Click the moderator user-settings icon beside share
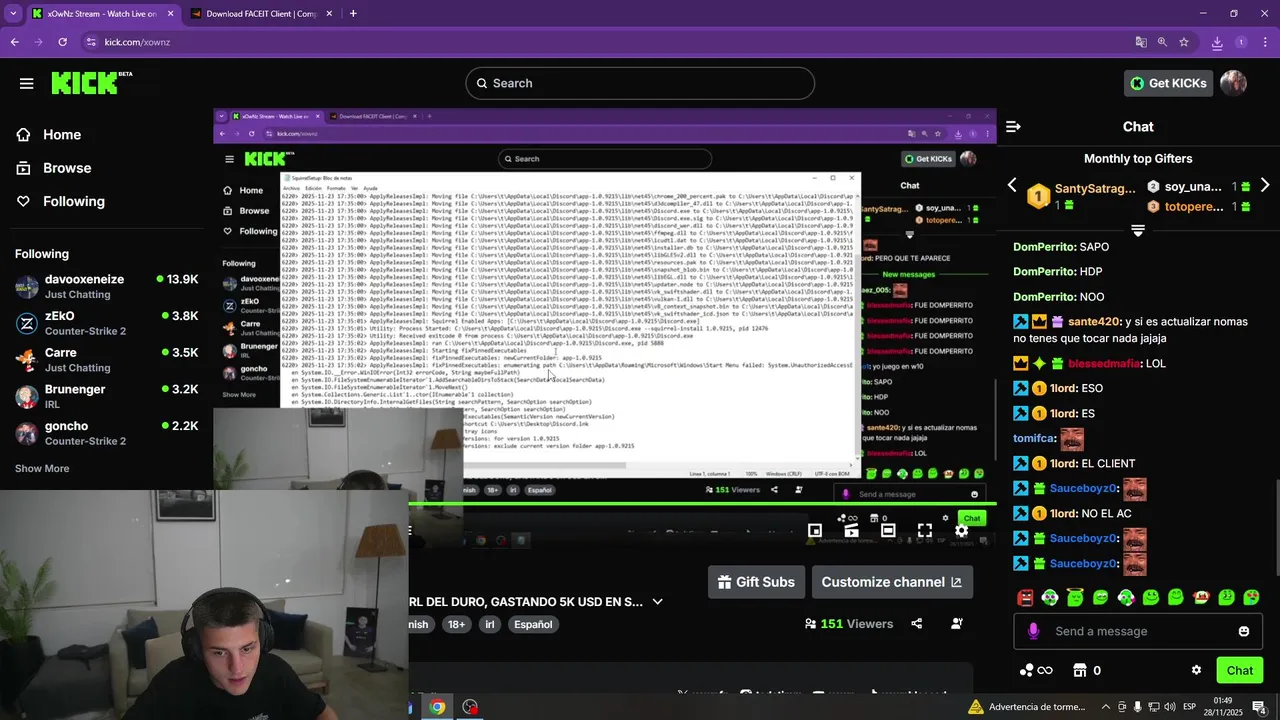Viewport: 1280px width, 720px height. pyautogui.click(x=957, y=624)
